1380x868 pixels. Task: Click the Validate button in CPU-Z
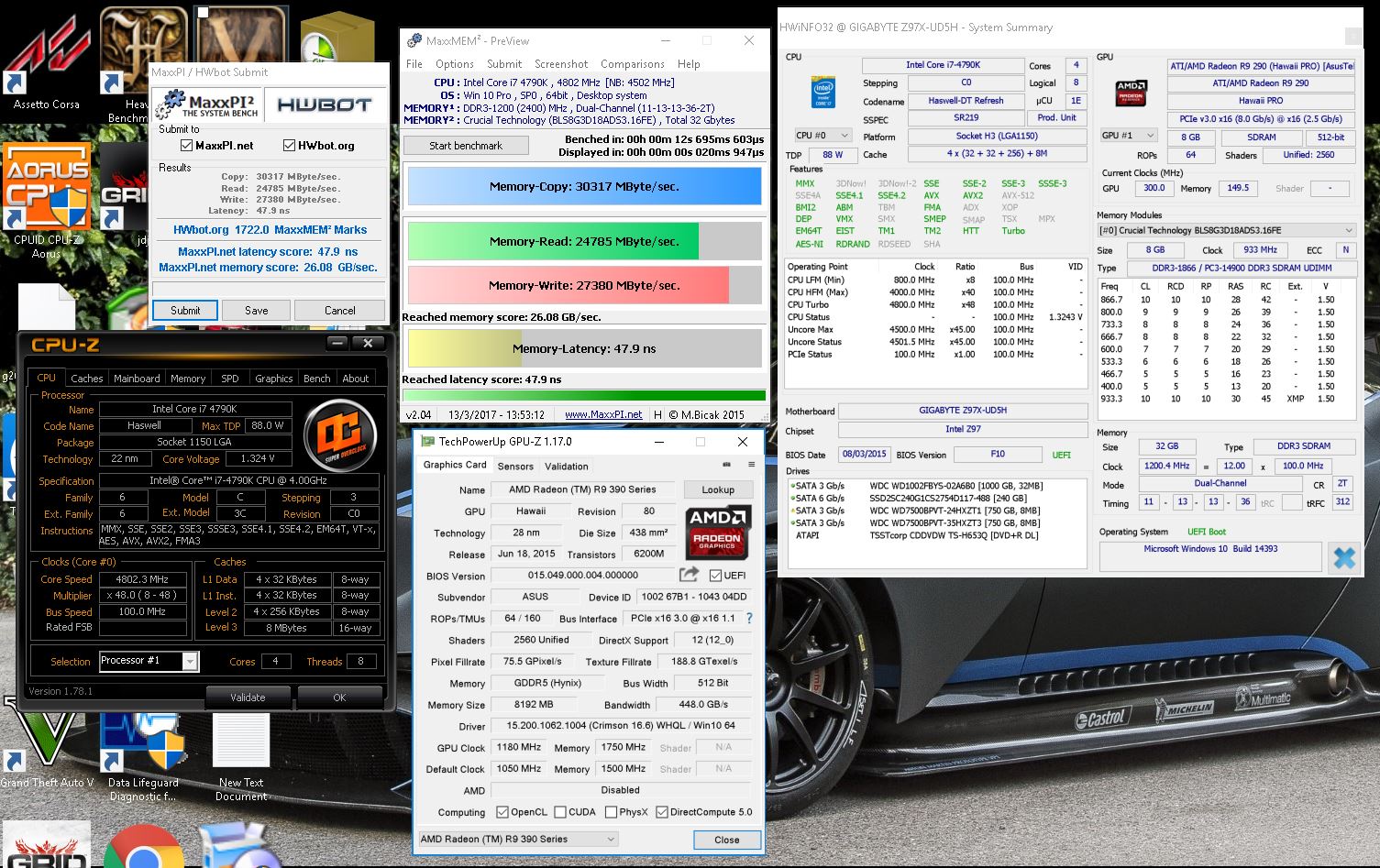(x=248, y=697)
